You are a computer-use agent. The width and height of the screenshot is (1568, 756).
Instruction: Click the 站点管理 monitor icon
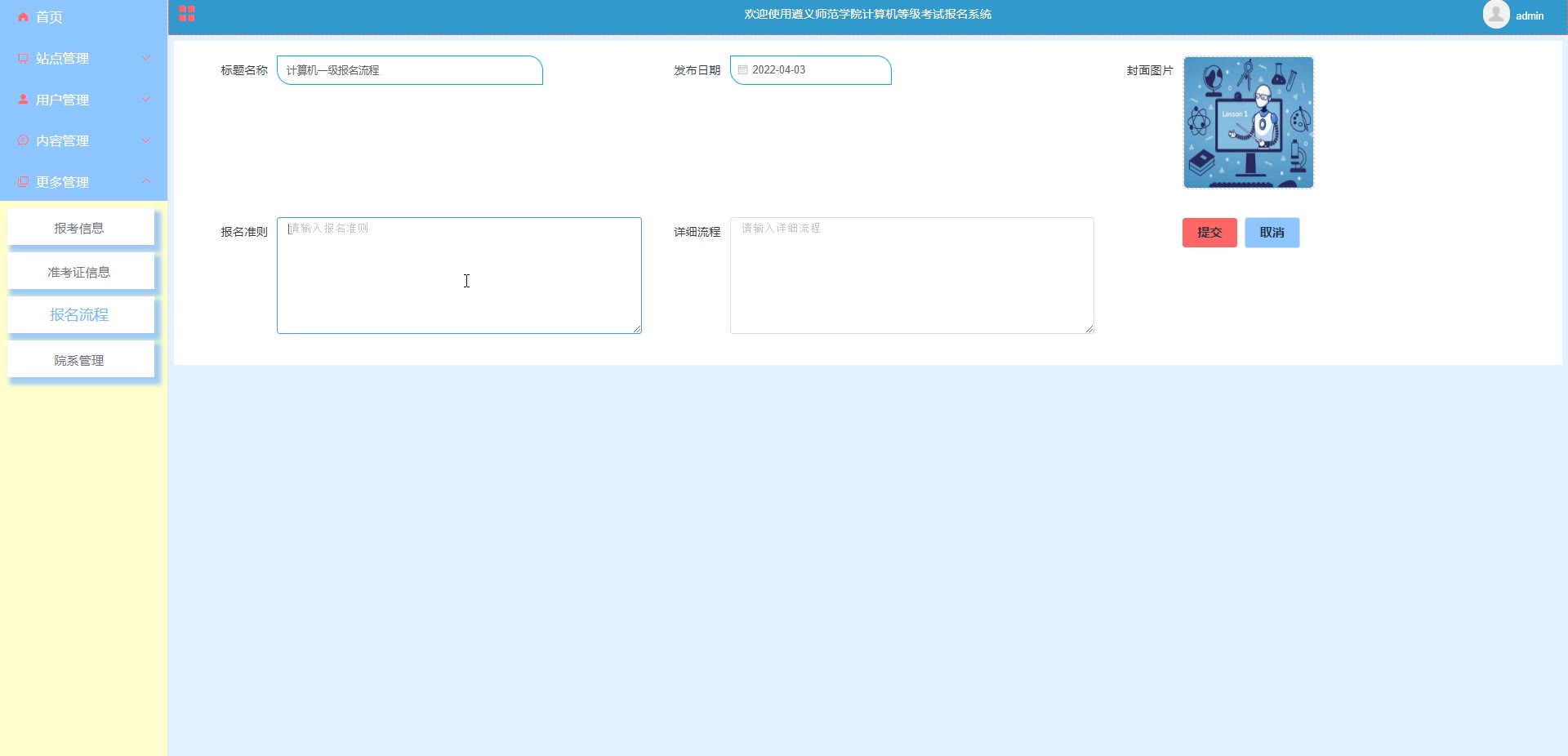click(23, 59)
